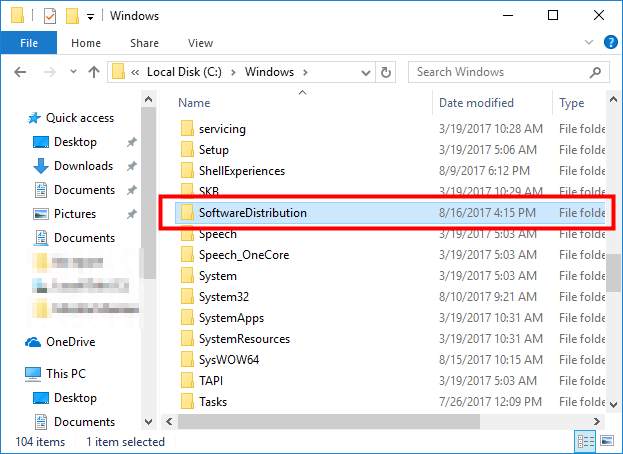Click the Properties icon in the title bar
623x454 pixels.
tap(49, 16)
